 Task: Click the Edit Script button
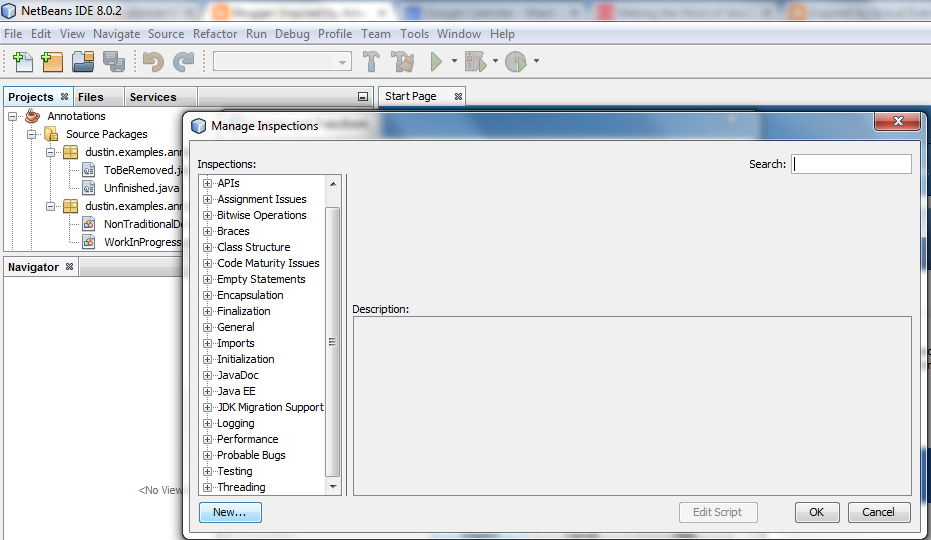(718, 512)
